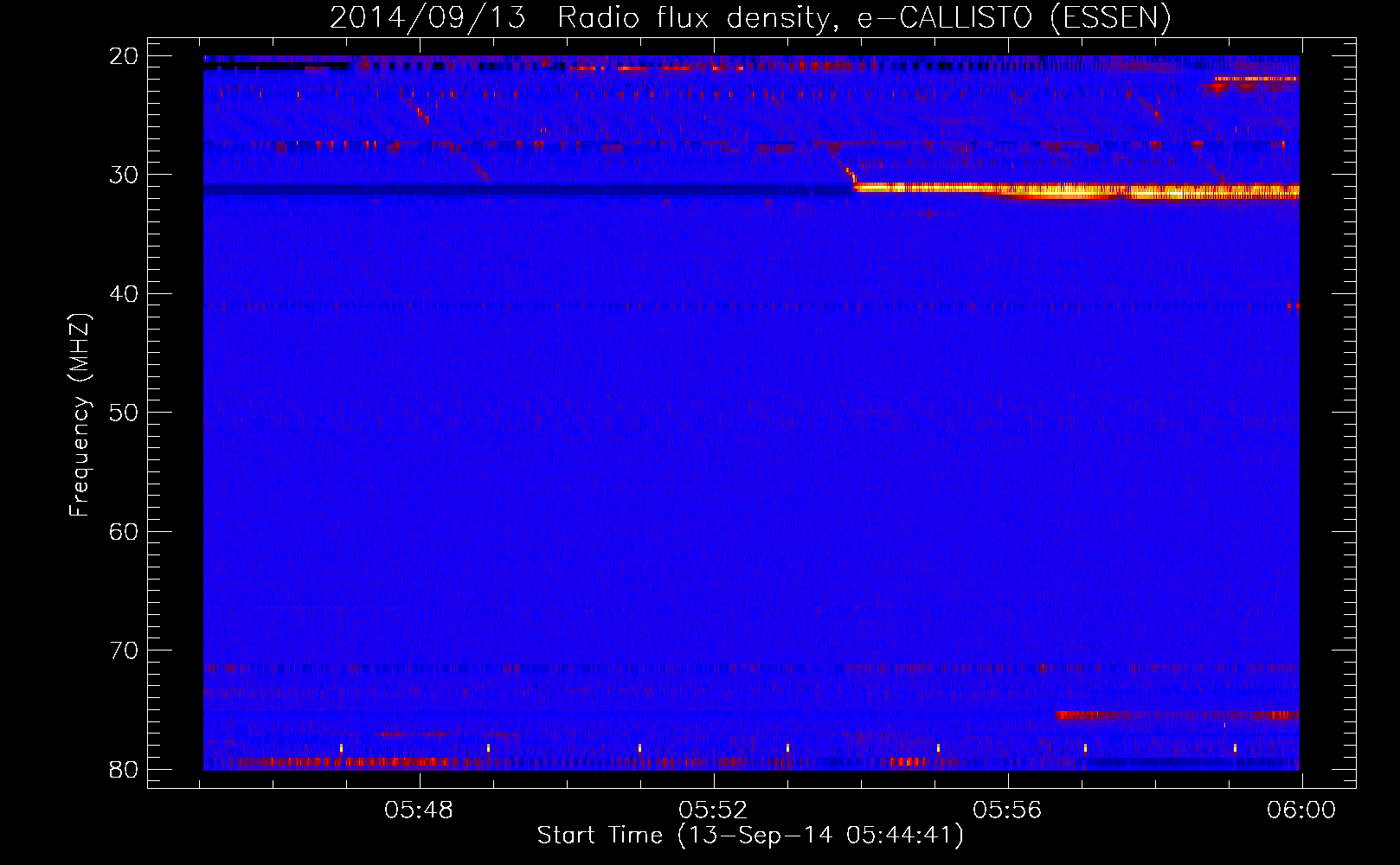Click the '40' frequency tick label
The image size is (1400, 865).
[x=124, y=294]
